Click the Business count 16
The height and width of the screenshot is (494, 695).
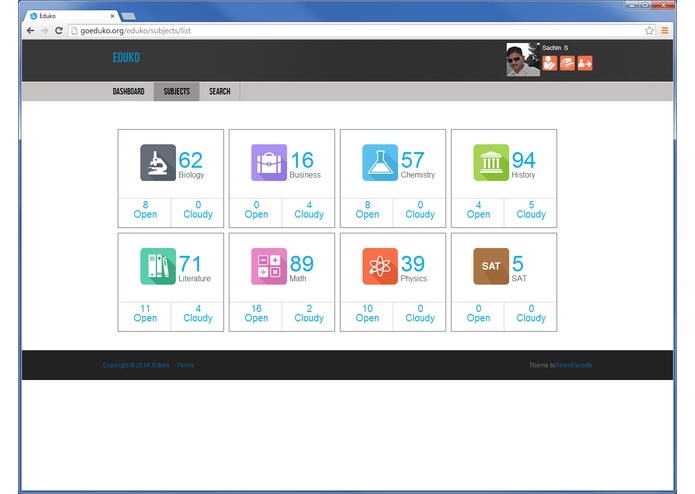tap(302, 160)
